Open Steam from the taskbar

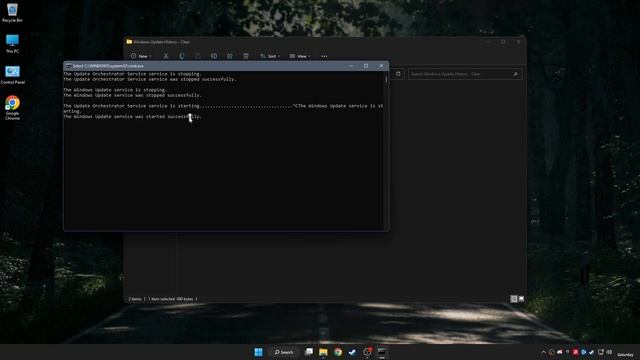click(x=352, y=352)
